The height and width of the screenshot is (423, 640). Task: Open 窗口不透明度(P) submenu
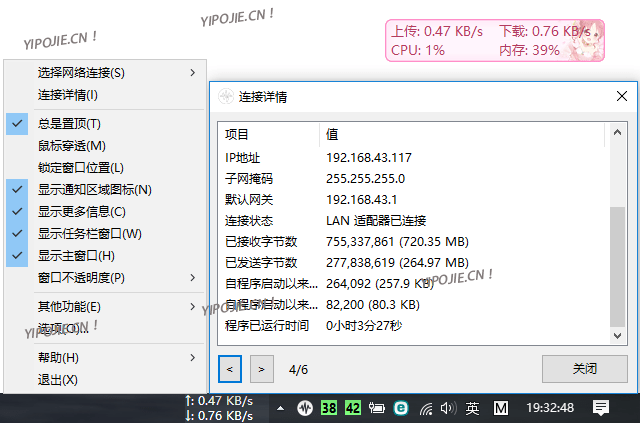(105, 278)
